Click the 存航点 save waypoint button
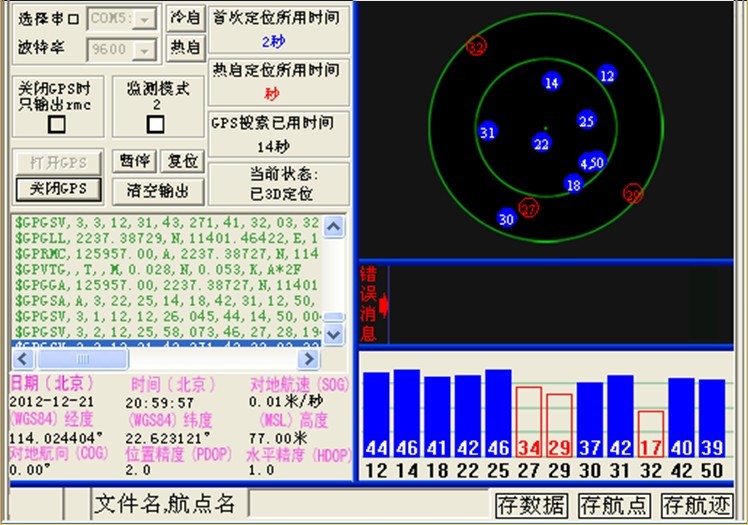 pyautogui.click(x=614, y=505)
